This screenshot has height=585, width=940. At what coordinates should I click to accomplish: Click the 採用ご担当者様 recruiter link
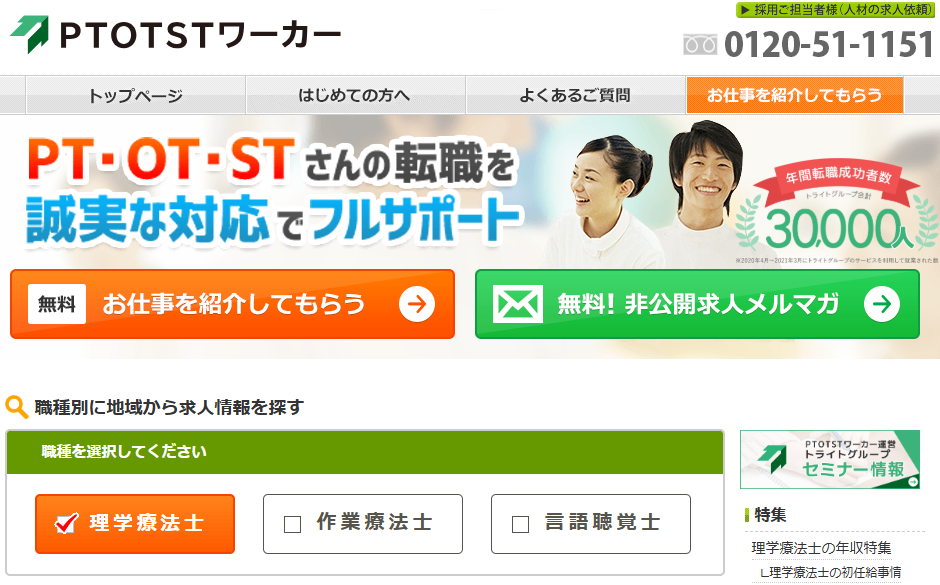835,10
